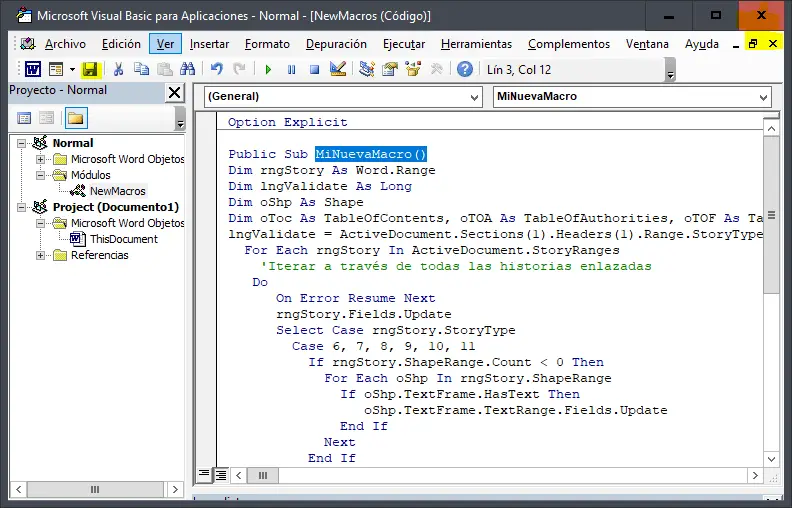
Task: Click the Redo toolbar icon
Action: (x=239, y=69)
